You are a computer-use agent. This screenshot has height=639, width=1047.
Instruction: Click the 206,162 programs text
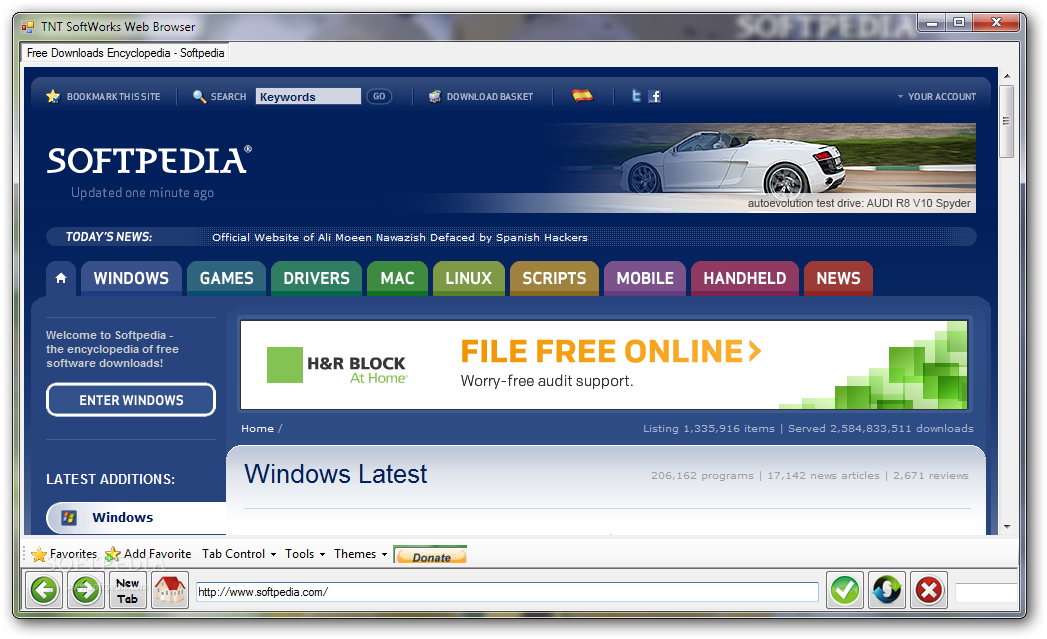[x=702, y=475]
